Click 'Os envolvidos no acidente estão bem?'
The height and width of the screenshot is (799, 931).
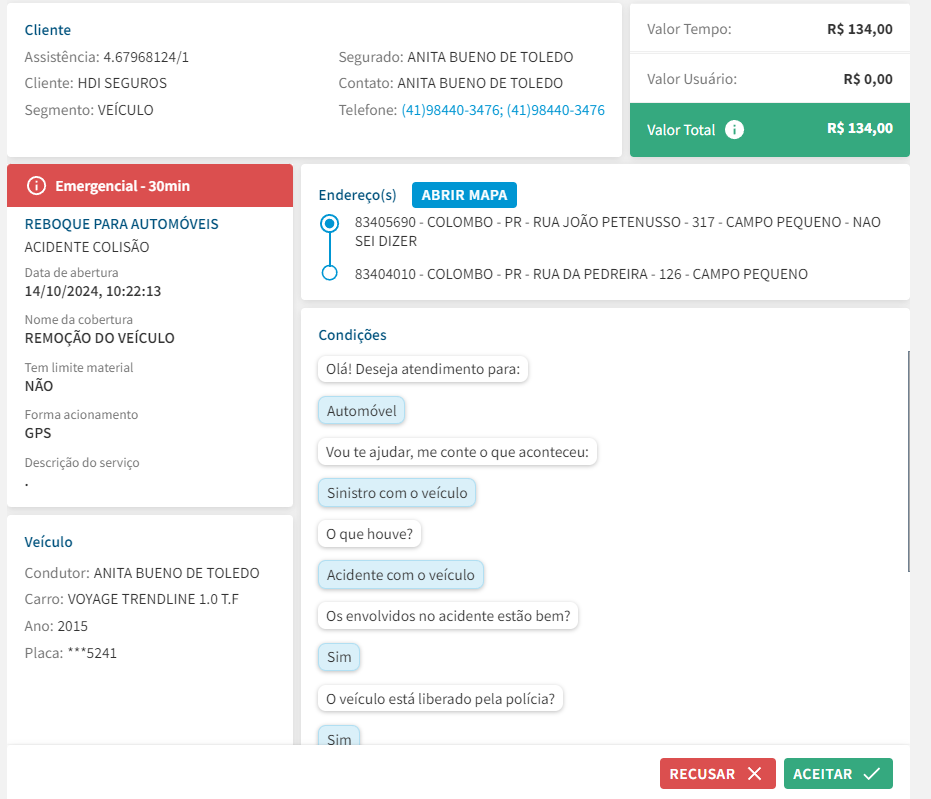coord(448,616)
